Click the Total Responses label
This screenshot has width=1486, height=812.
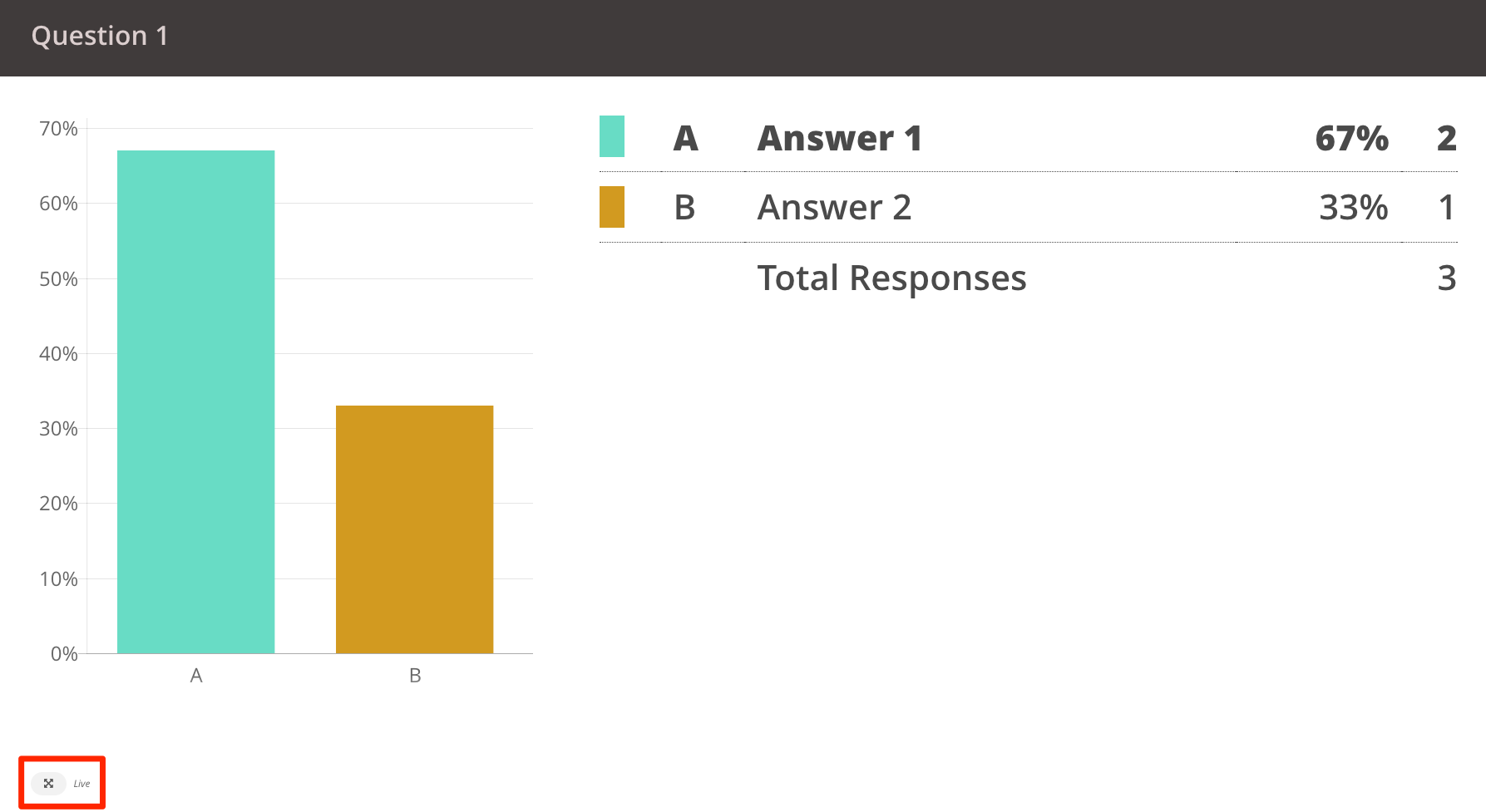click(x=891, y=278)
